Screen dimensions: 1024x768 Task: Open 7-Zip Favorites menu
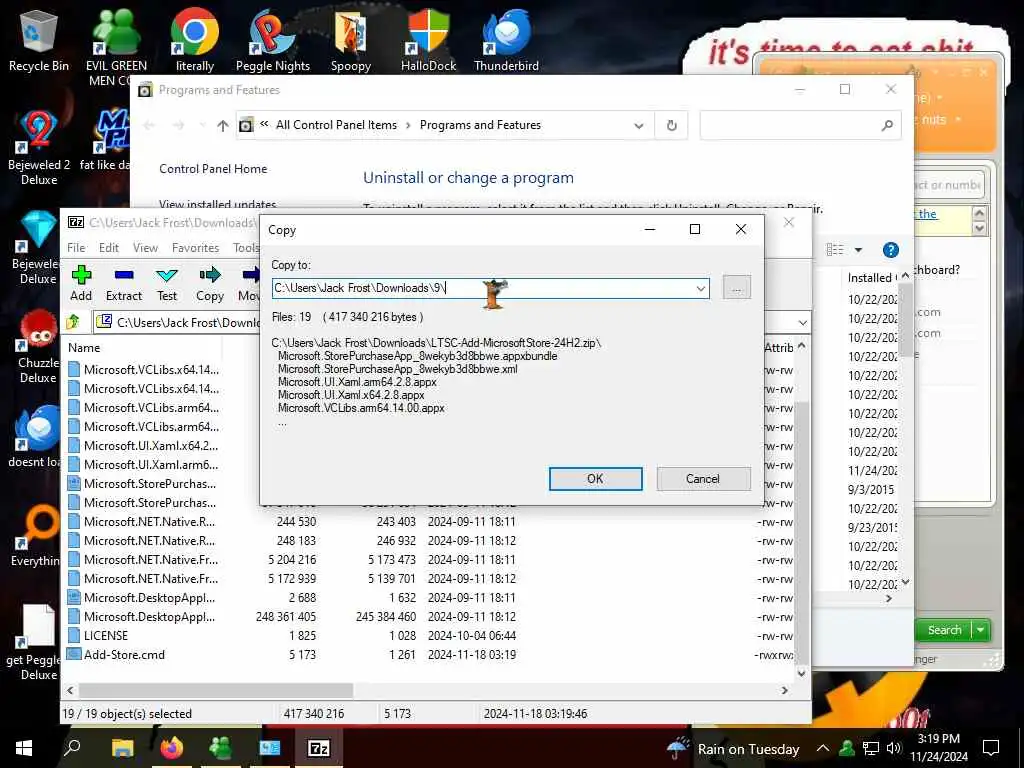195,248
